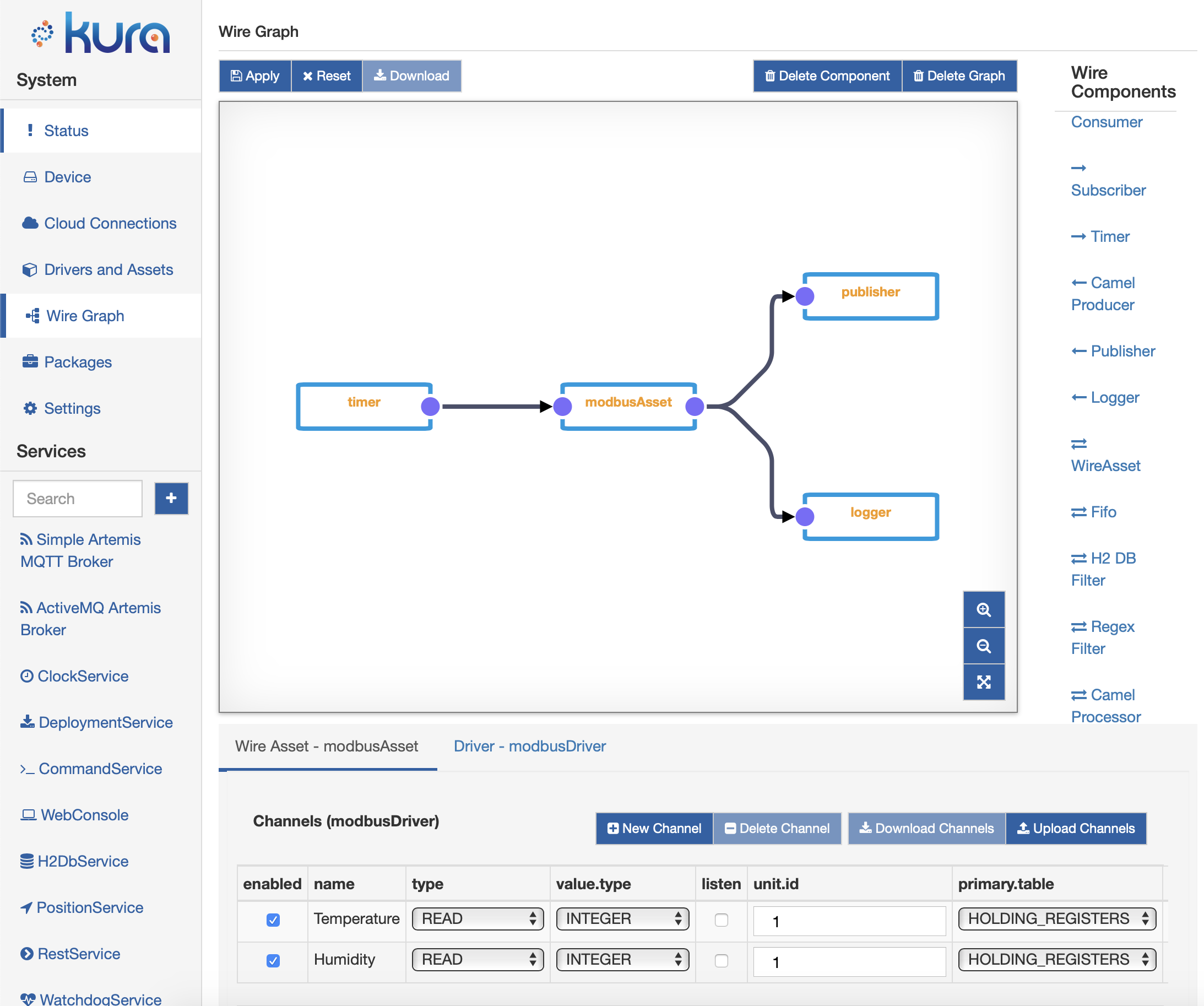Zoom in on the wire graph
Viewport: 1204px width, 1006px height.
point(984,609)
